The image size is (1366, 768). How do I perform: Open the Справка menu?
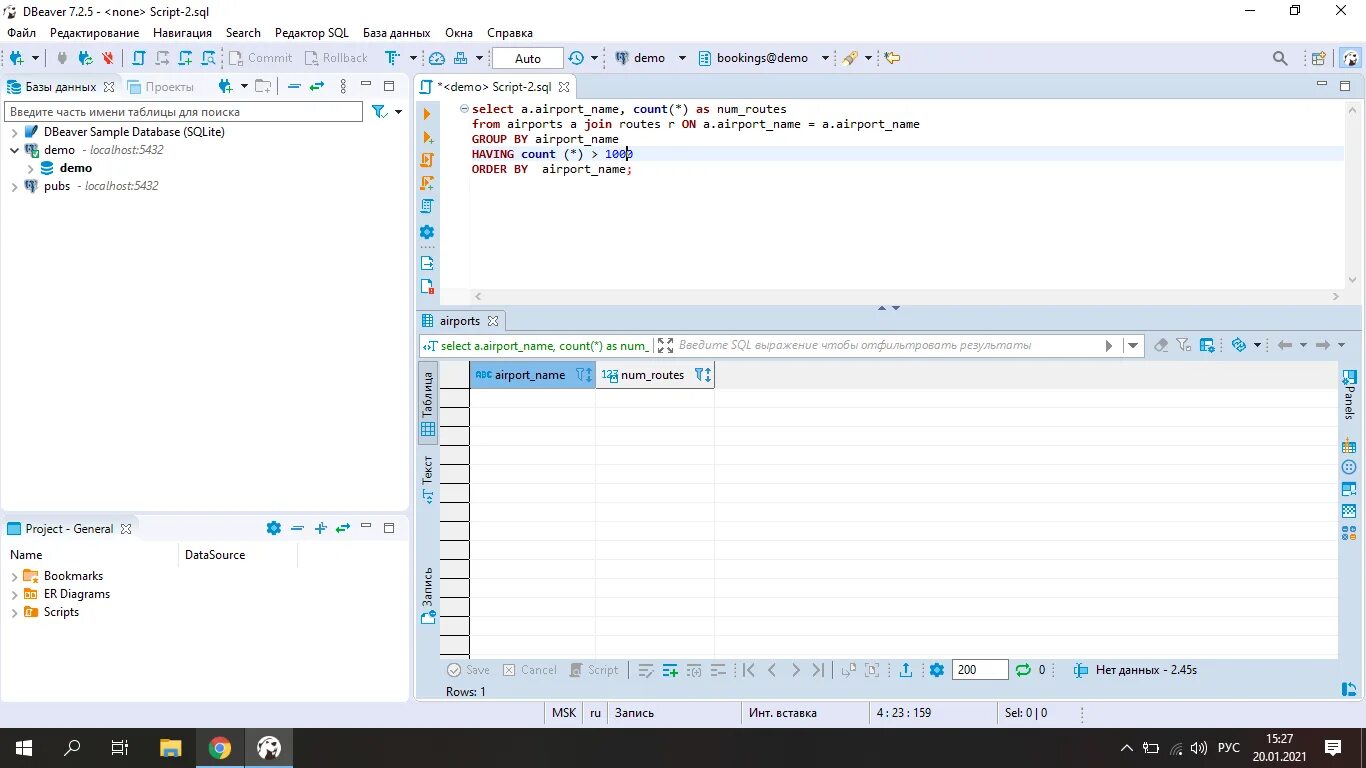click(x=510, y=33)
